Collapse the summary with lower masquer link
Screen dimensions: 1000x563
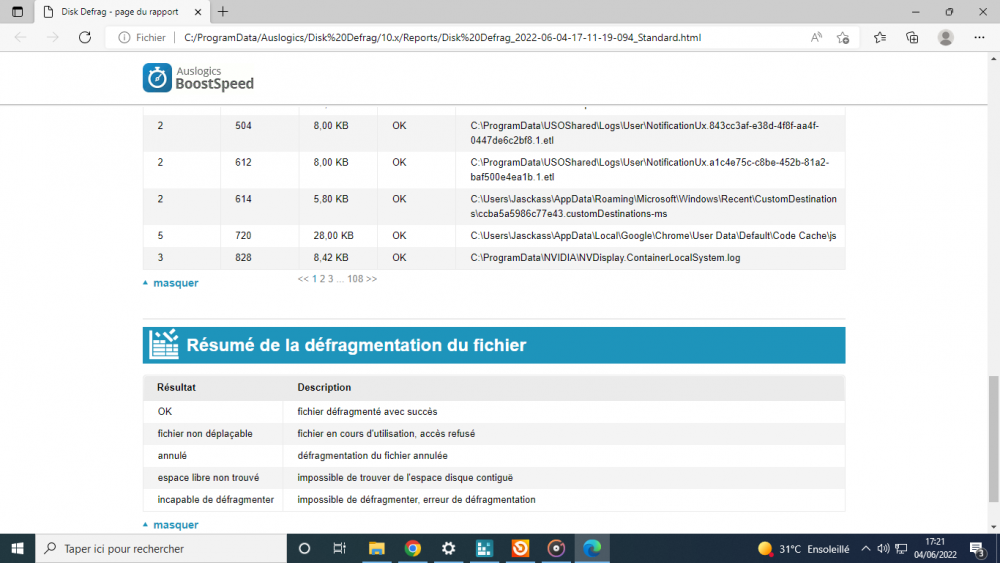pos(175,525)
